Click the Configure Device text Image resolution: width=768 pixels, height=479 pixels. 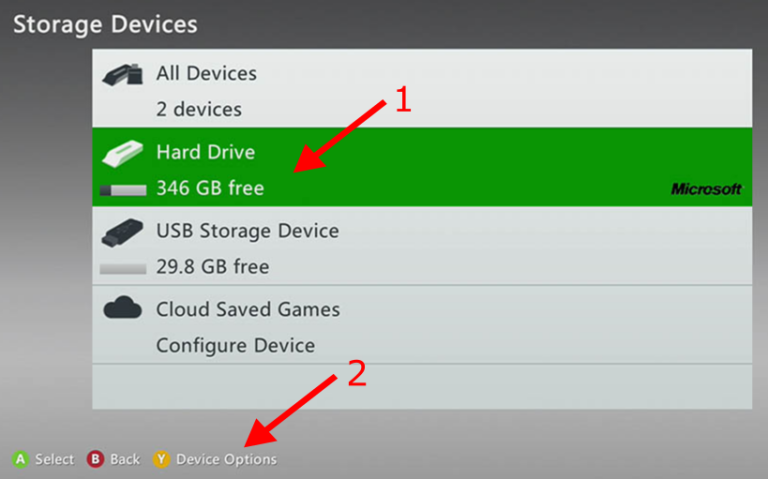pyautogui.click(x=236, y=346)
